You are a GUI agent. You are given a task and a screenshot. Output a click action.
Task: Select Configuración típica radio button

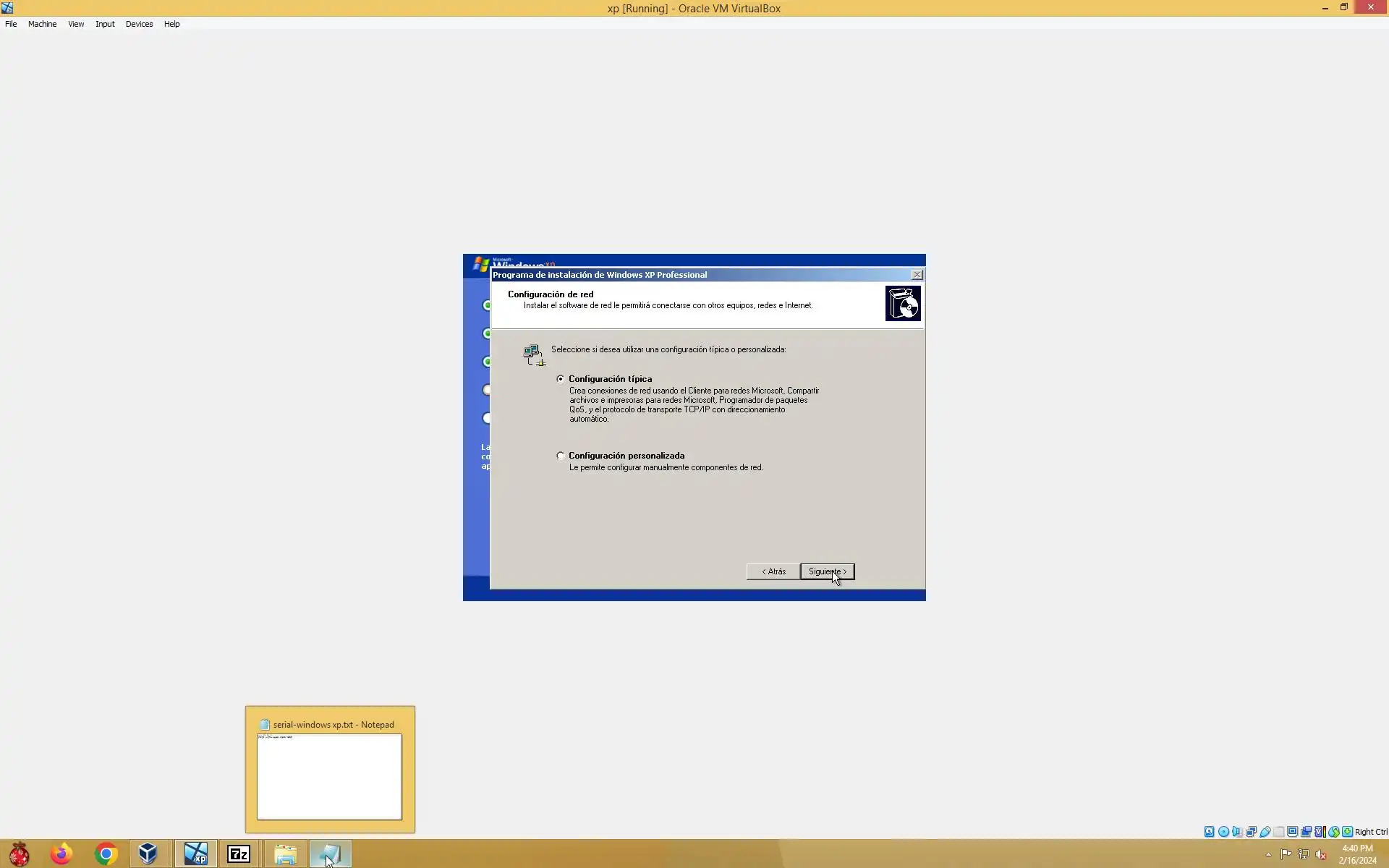[x=561, y=379]
